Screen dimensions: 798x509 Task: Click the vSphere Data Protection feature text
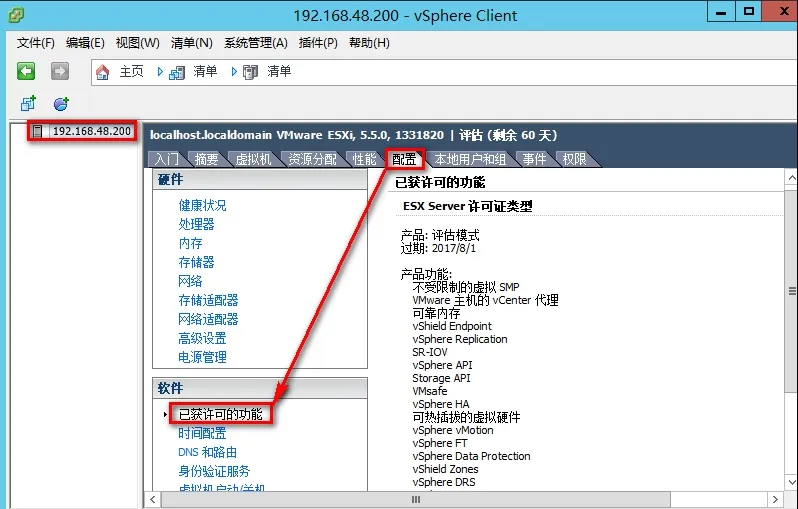tap(471, 456)
